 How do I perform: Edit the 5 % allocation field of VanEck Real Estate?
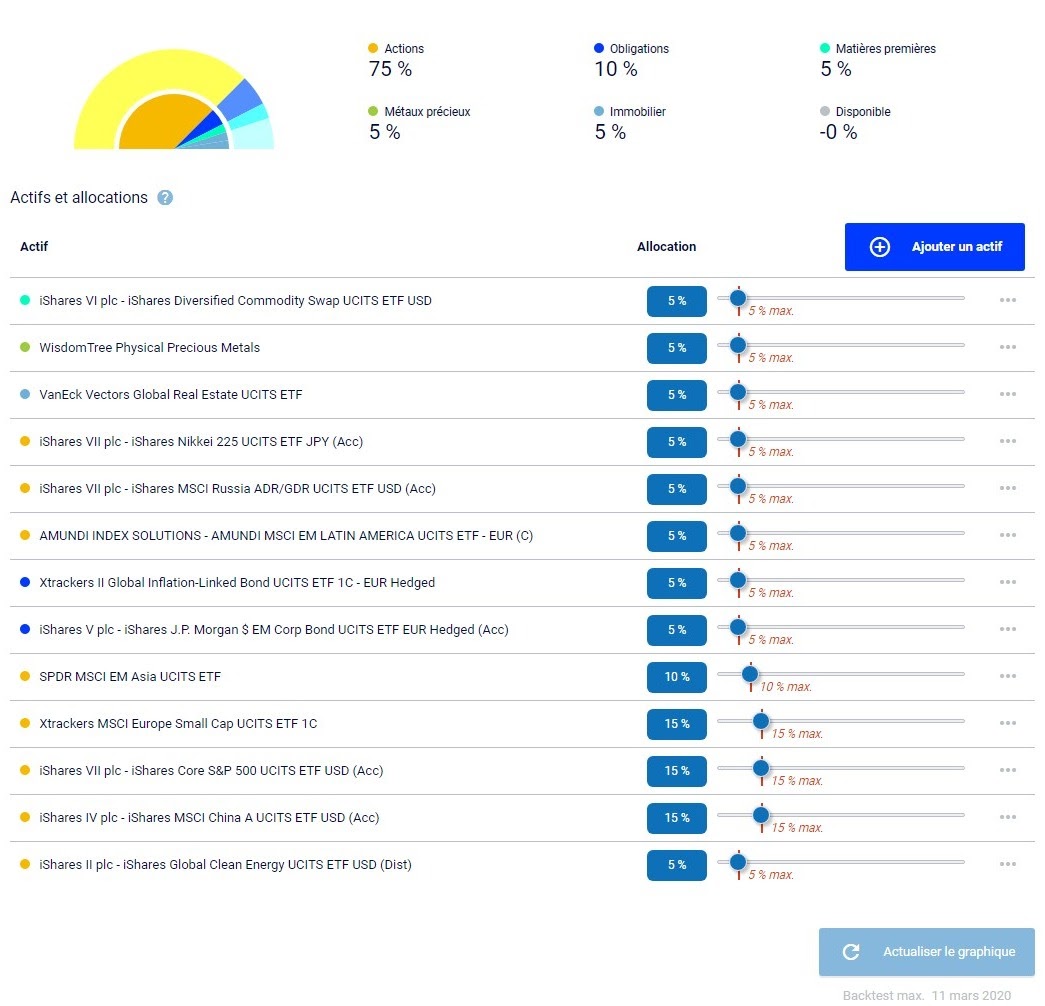click(x=676, y=395)
